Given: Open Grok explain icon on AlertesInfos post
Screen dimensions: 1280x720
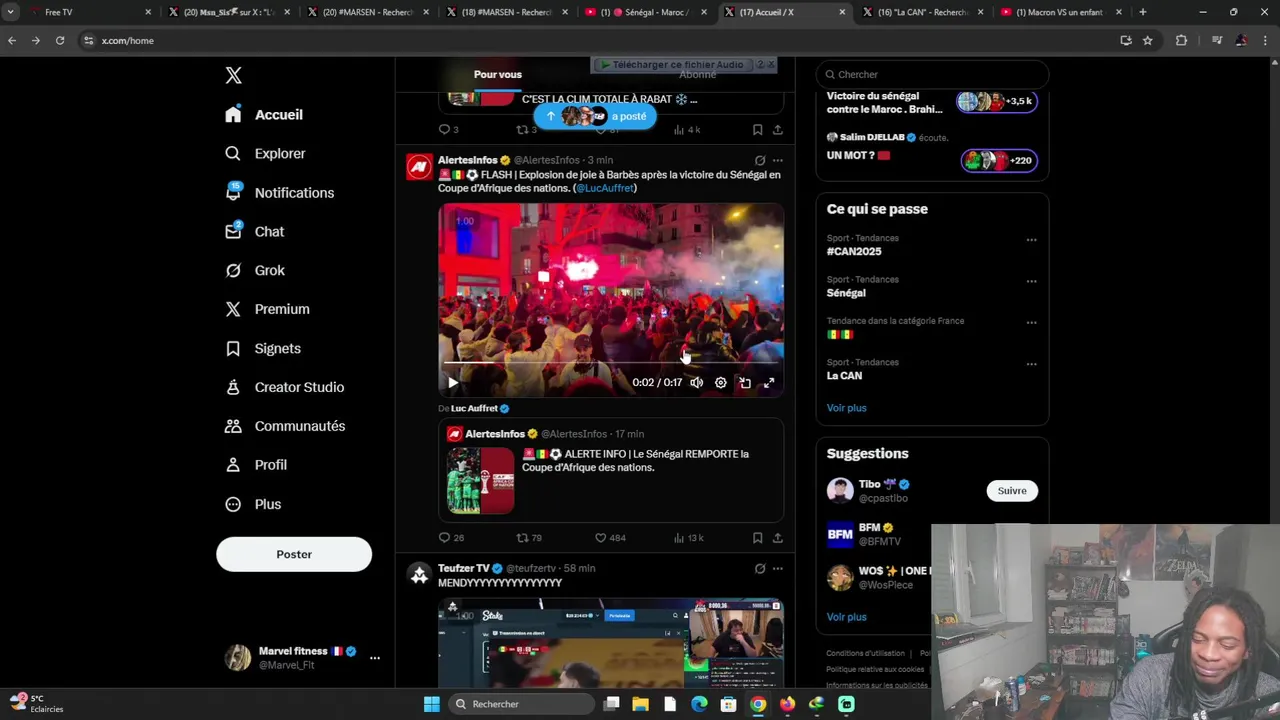Looking at the screenshot, I should coord(760,160).
